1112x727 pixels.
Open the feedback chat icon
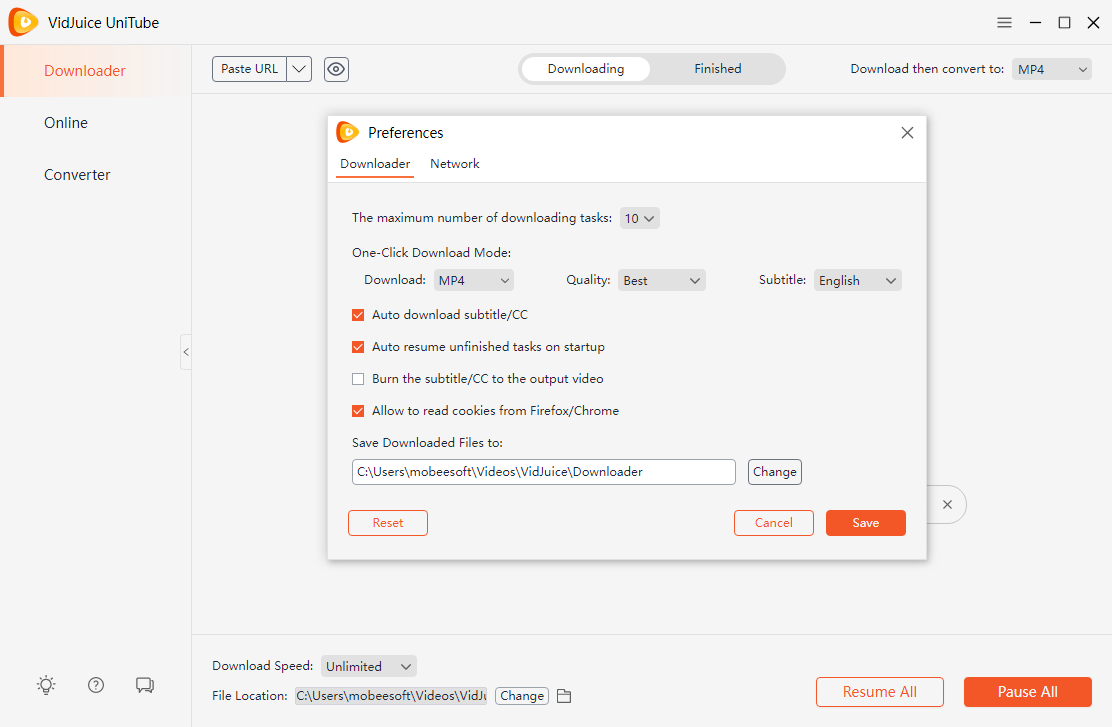[145, 685]
